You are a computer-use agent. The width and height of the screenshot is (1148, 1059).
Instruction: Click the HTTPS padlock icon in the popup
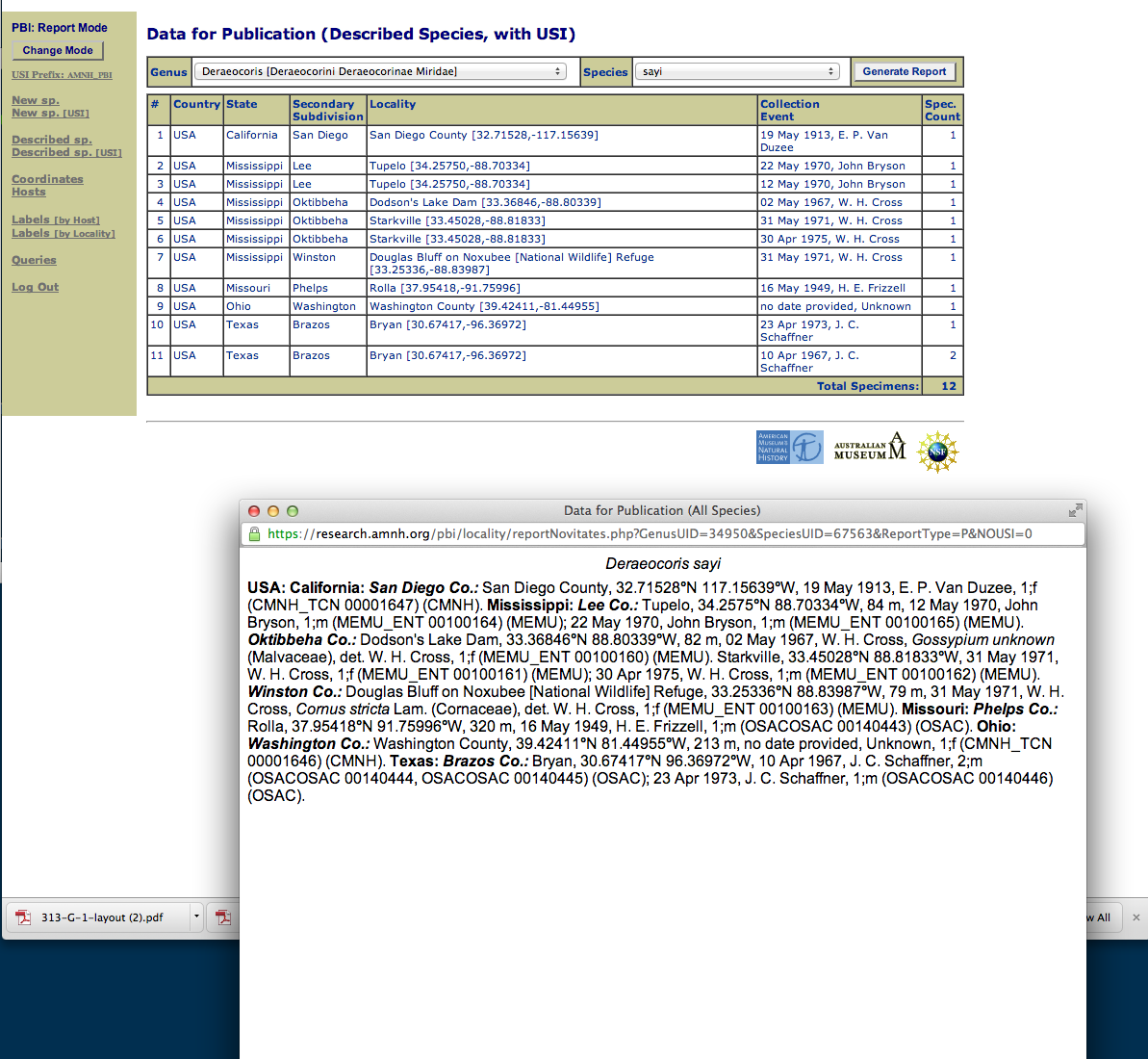253,531
